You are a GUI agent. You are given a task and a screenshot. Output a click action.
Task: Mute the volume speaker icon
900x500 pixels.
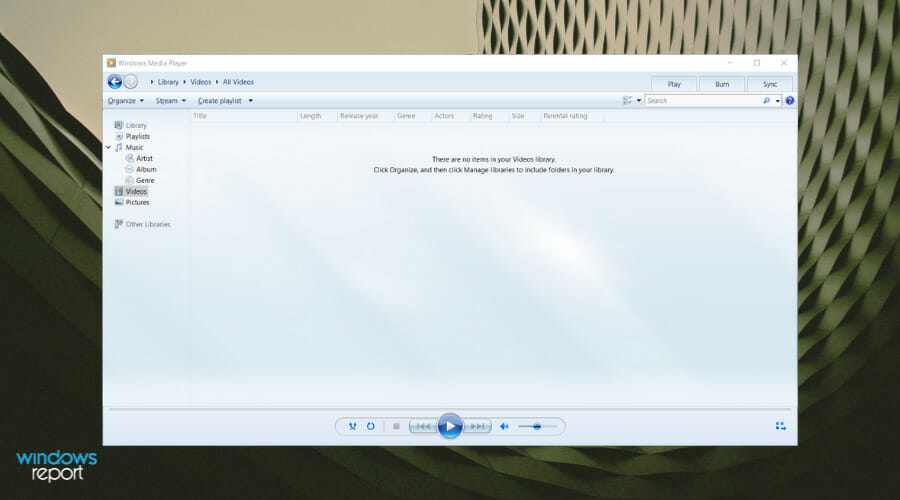[504, 426]
